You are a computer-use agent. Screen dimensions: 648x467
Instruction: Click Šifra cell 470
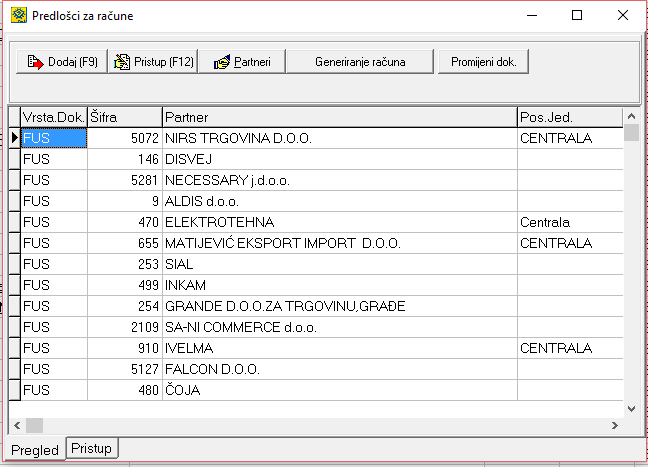125,222
